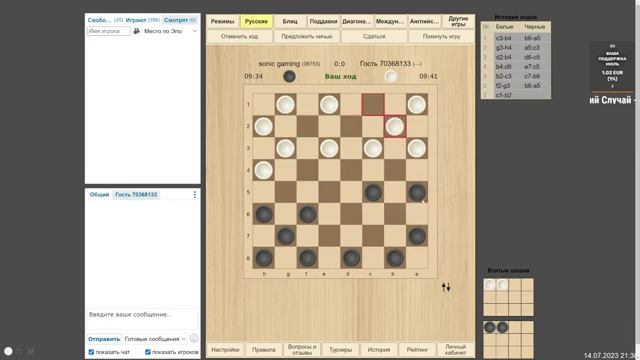
Task: Switch to the 'Блиц' mode tab
Action: (x=290, y=21)
